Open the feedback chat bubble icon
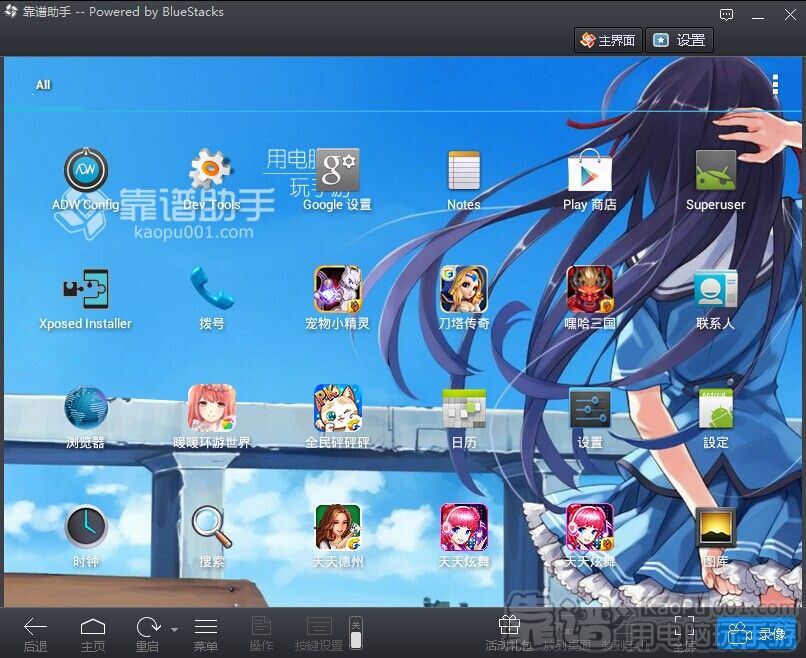Image resolution: width=806 pixels, height=658 pixels. (727, 15)
